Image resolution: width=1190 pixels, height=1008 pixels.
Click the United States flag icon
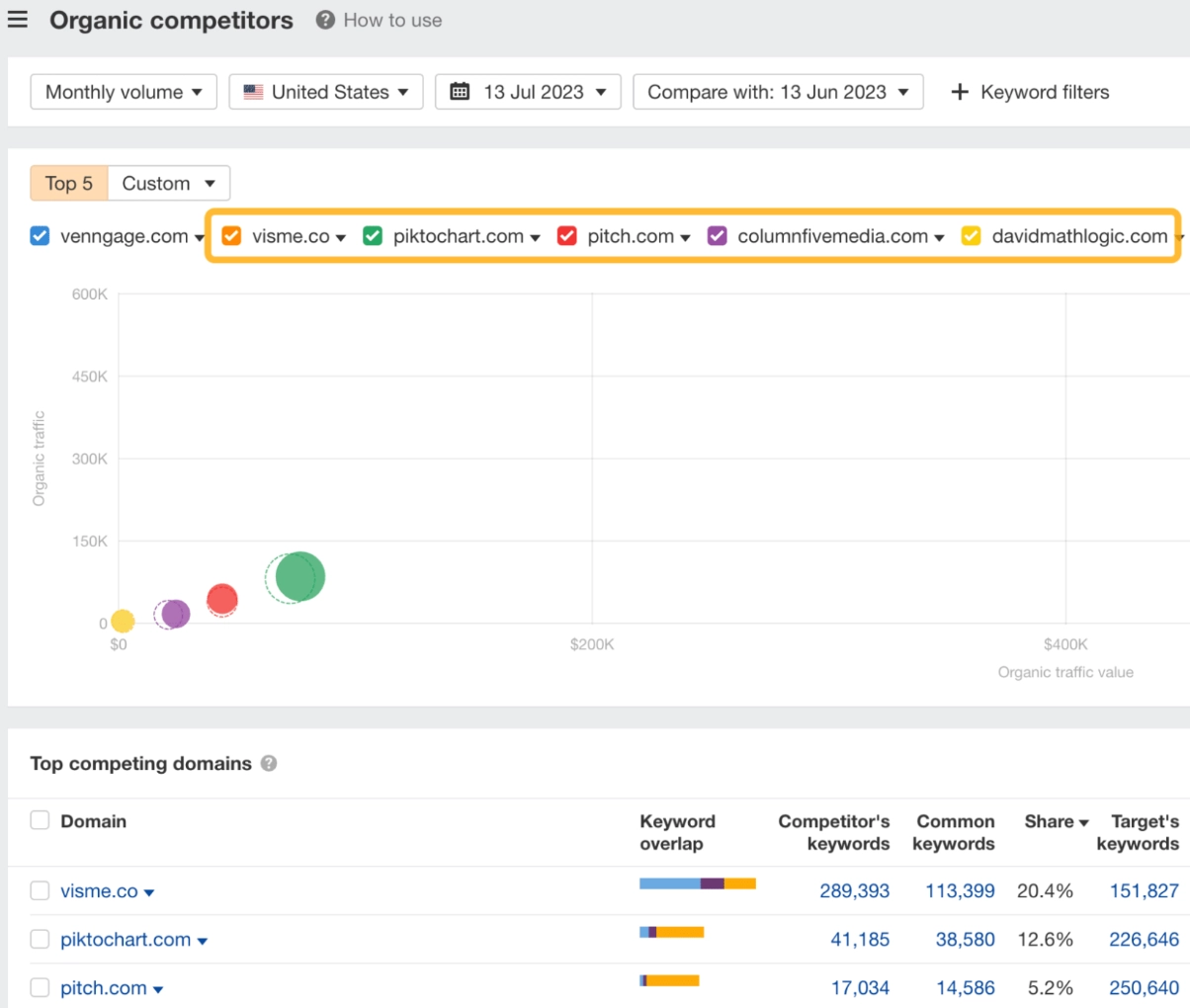click(x=253, y=92)
